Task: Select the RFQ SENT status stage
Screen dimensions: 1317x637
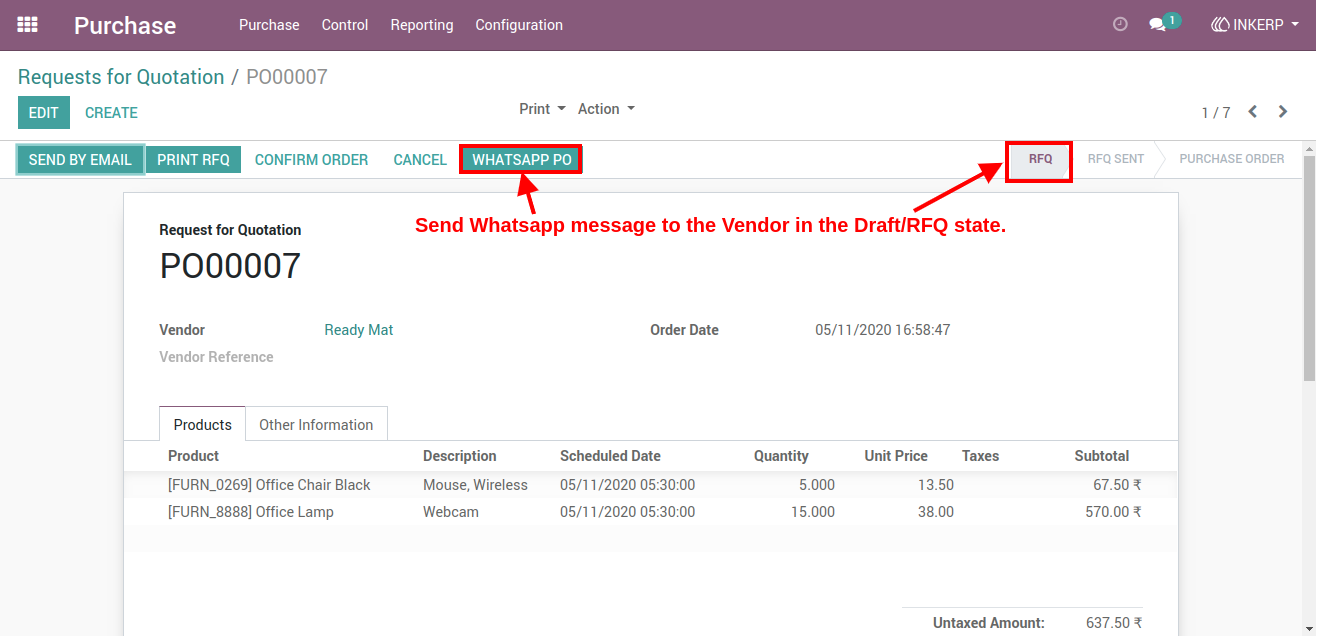Action: pos(1116,159)
